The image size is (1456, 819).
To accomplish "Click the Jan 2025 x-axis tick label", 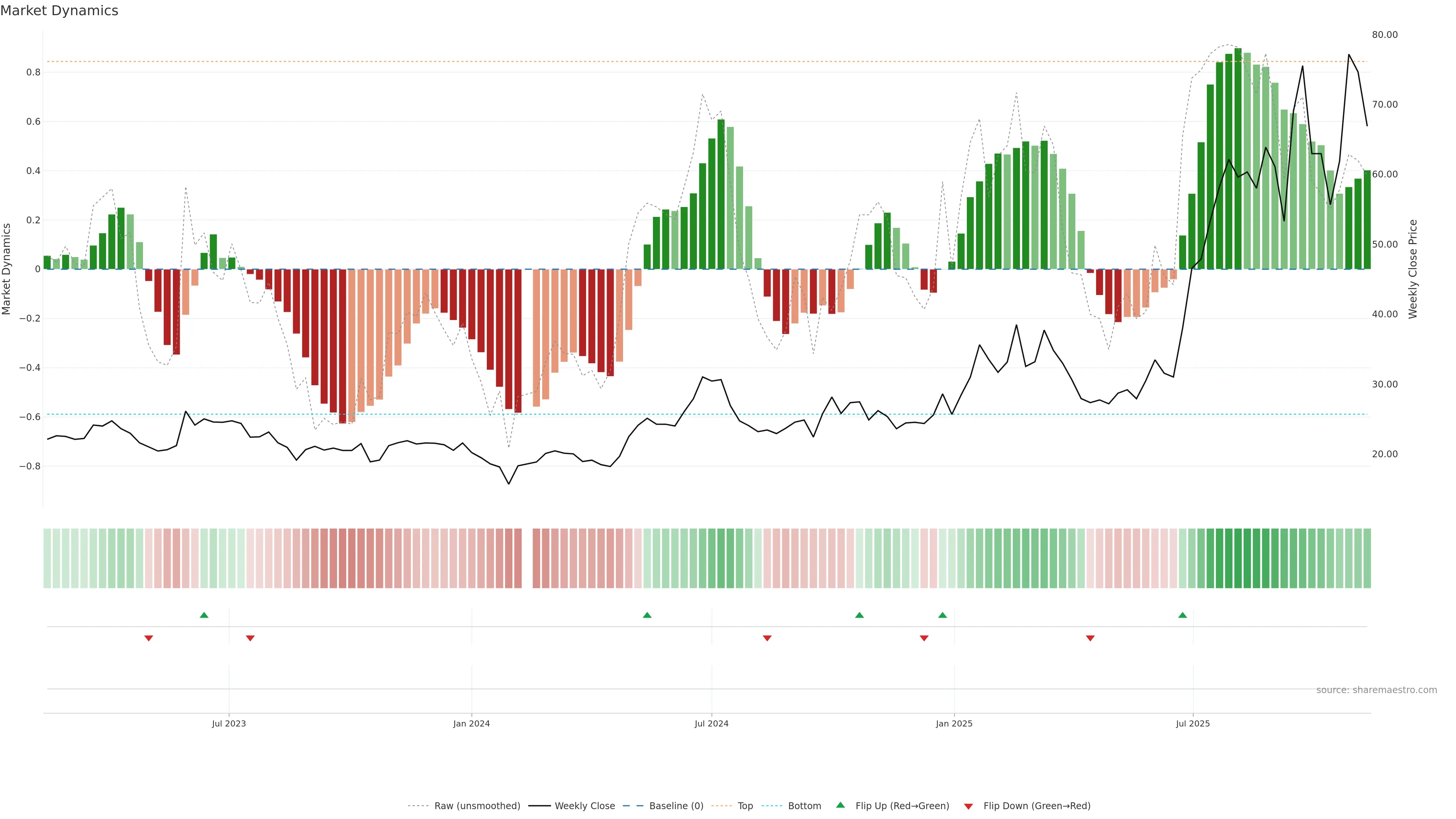I will 954,723.
